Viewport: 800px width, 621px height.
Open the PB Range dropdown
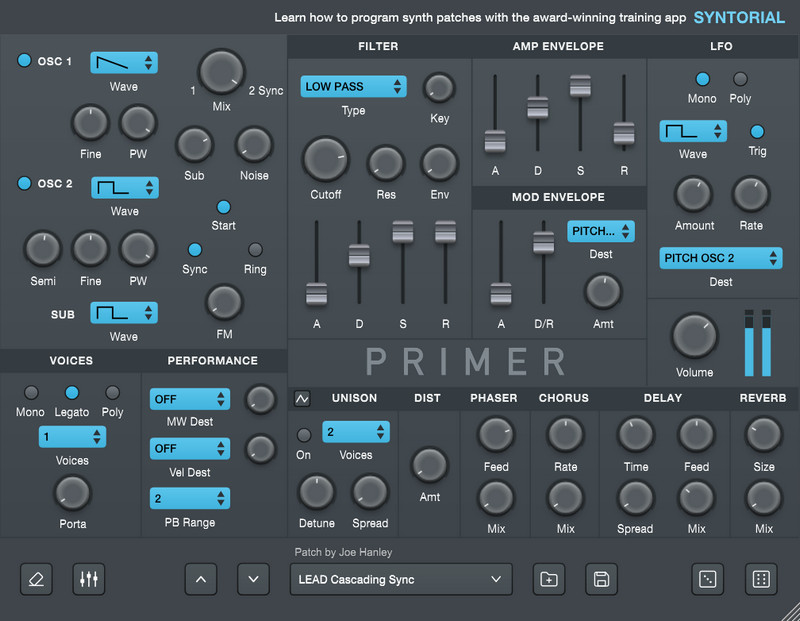pos(190,499)
